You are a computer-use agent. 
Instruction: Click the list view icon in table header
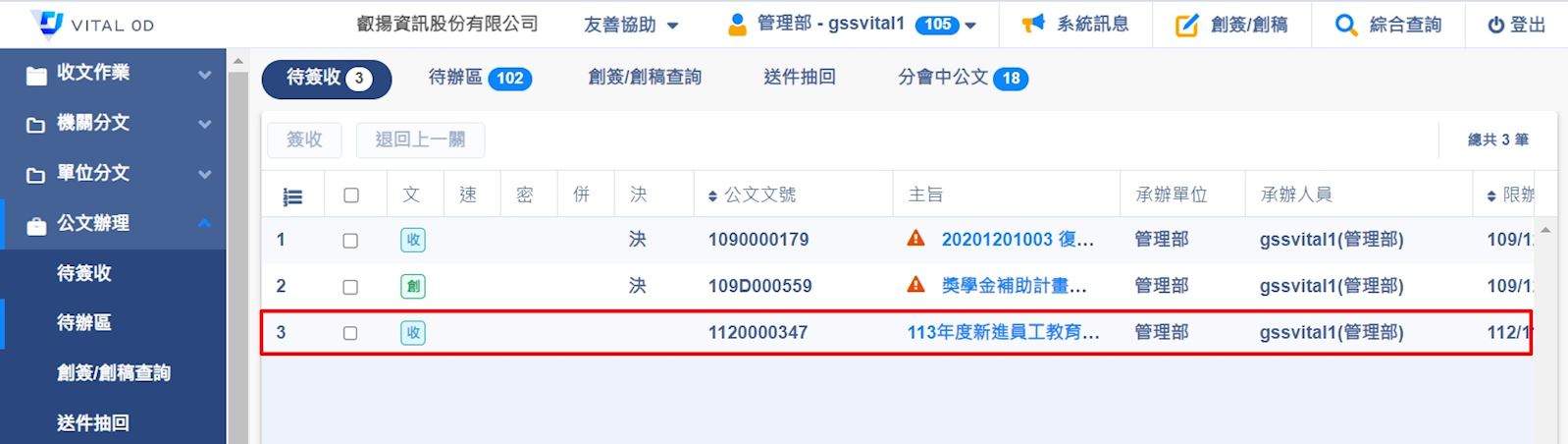pos(292,196)
